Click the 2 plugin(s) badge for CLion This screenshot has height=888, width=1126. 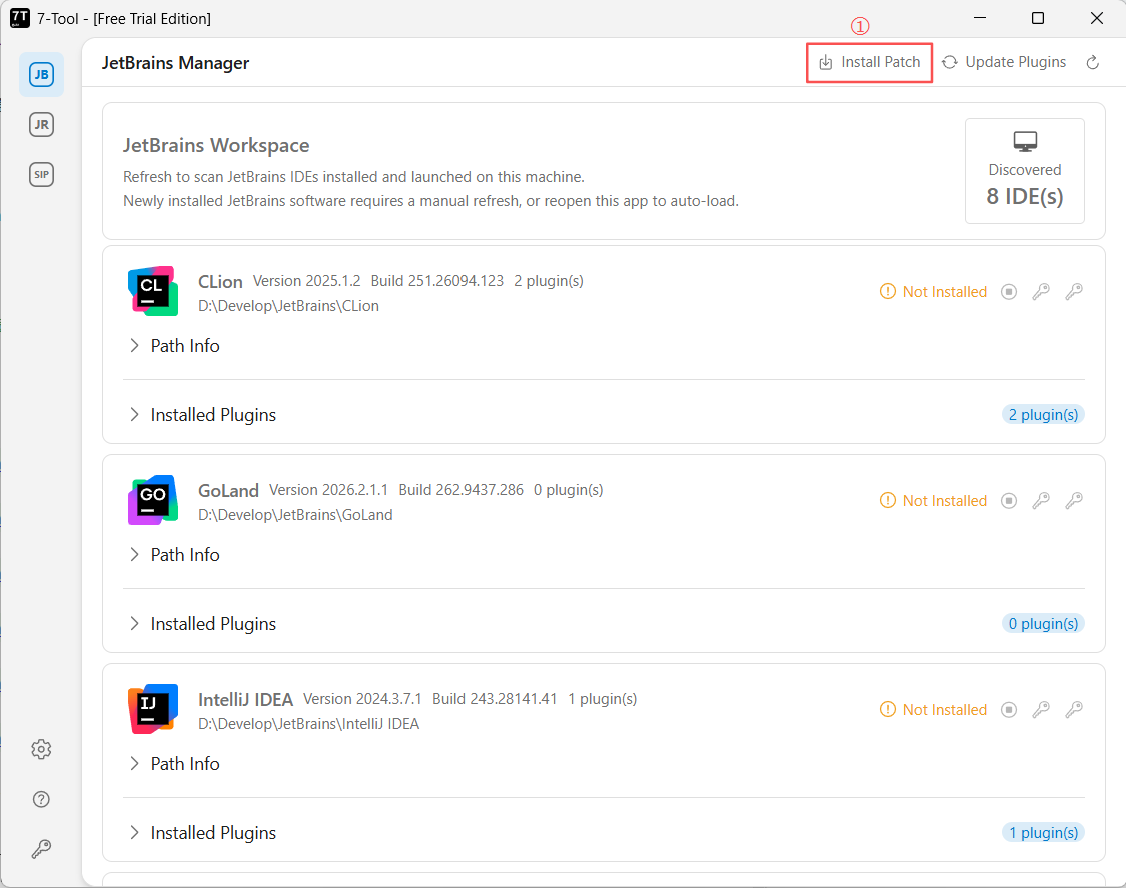coord(1043,414)
